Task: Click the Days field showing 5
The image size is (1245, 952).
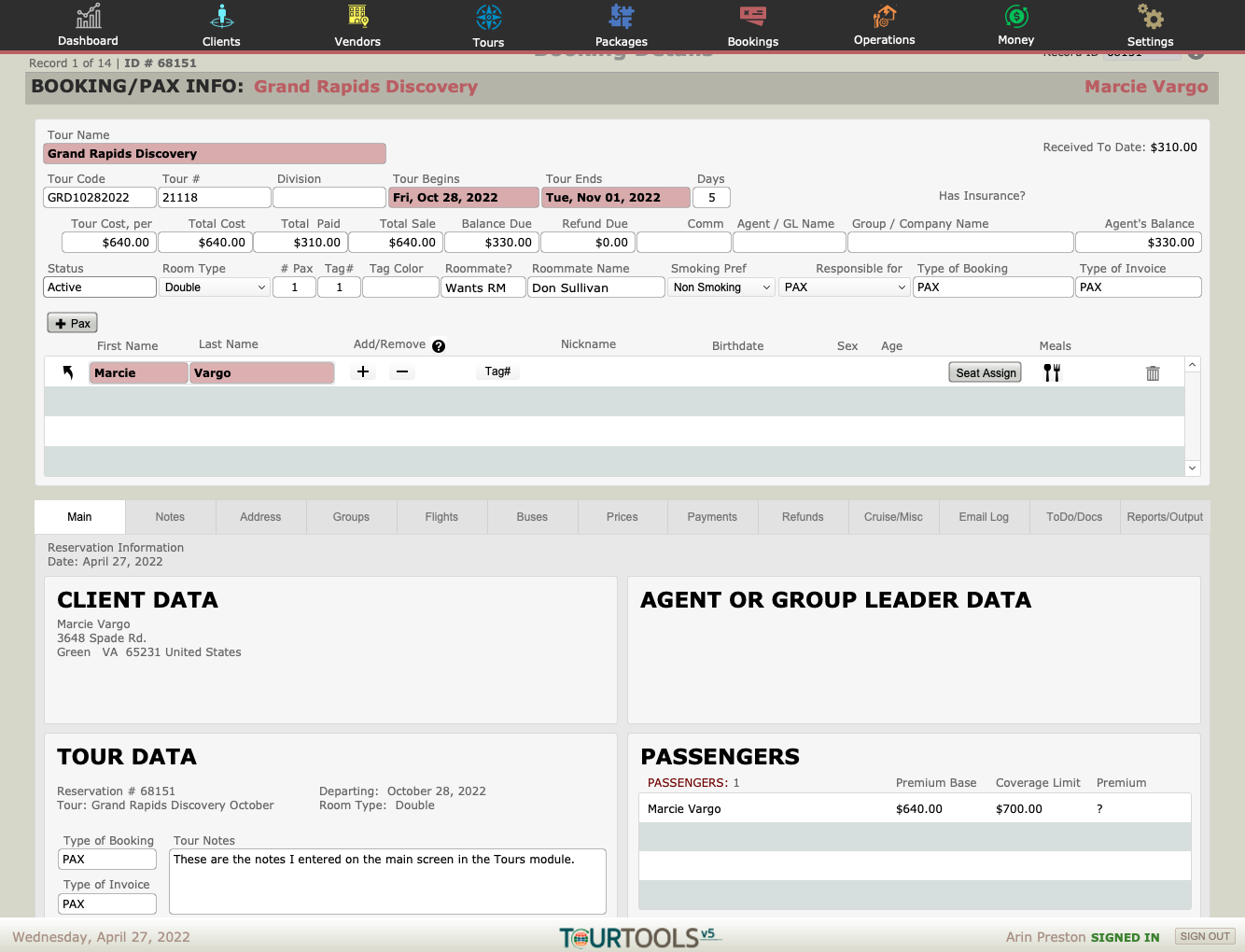Action: pos(711,198)
